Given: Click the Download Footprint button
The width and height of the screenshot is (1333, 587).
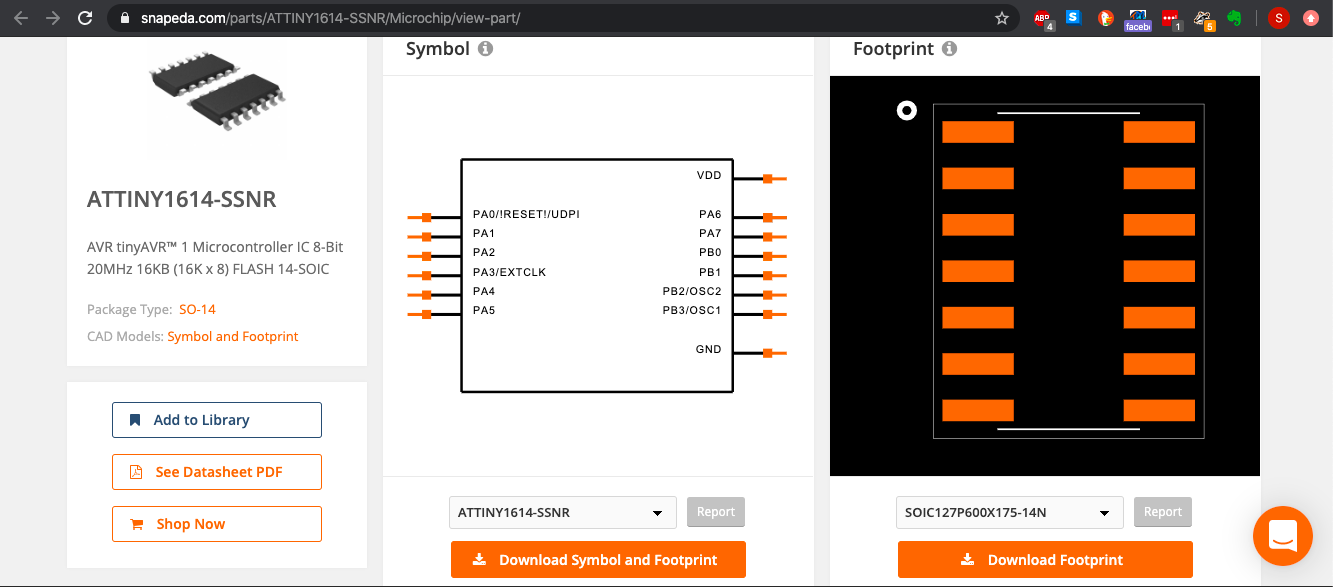Looking at the screenshot, I should 1045,560.
